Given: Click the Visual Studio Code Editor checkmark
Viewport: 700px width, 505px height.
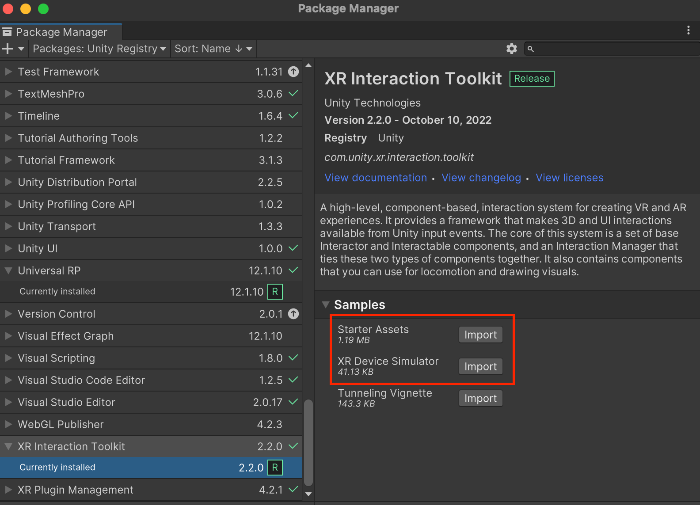Looking at the screenshot, I should pyautogui.click(x=293, y=380).
